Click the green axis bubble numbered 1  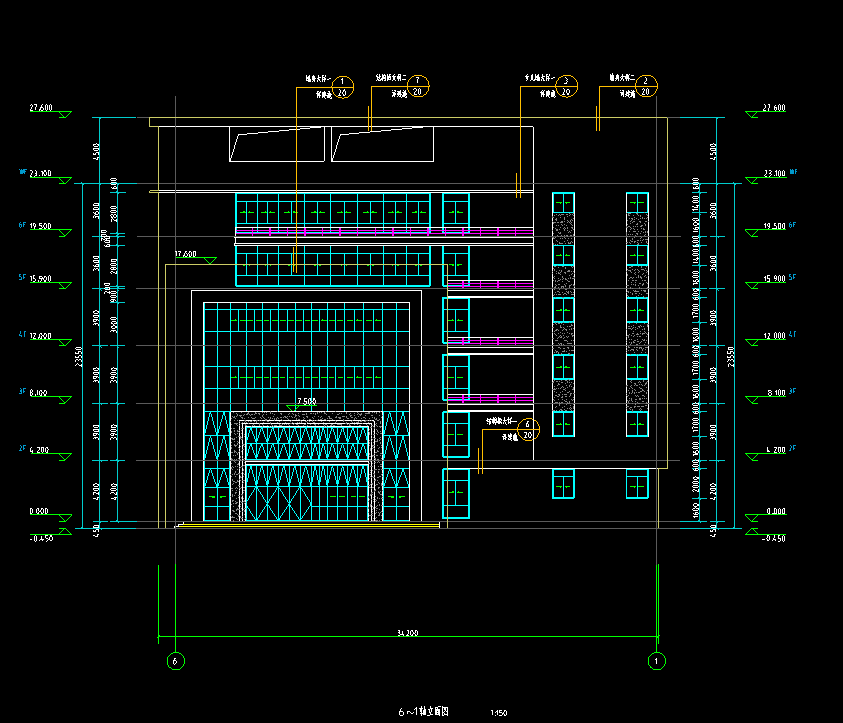(x=656, y=661)
